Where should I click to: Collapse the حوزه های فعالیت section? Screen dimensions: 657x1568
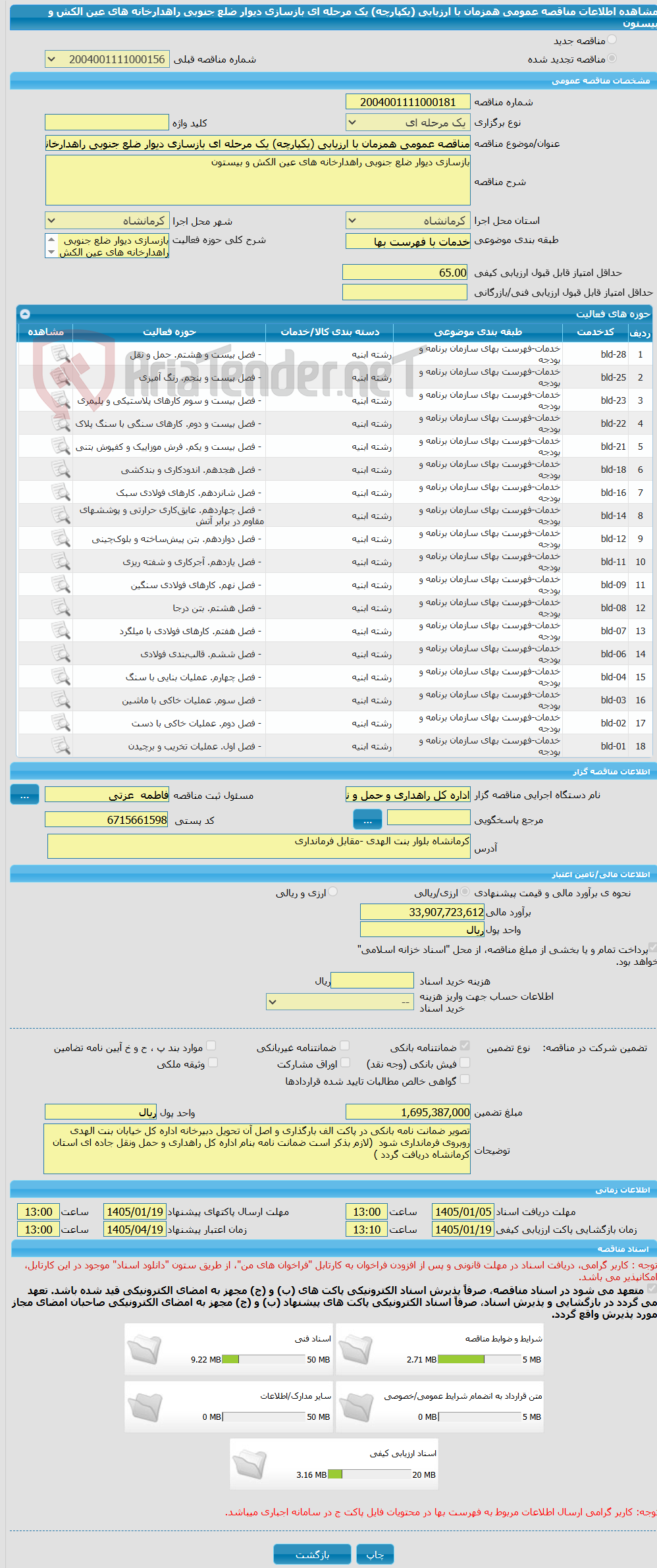coord(25,314)
